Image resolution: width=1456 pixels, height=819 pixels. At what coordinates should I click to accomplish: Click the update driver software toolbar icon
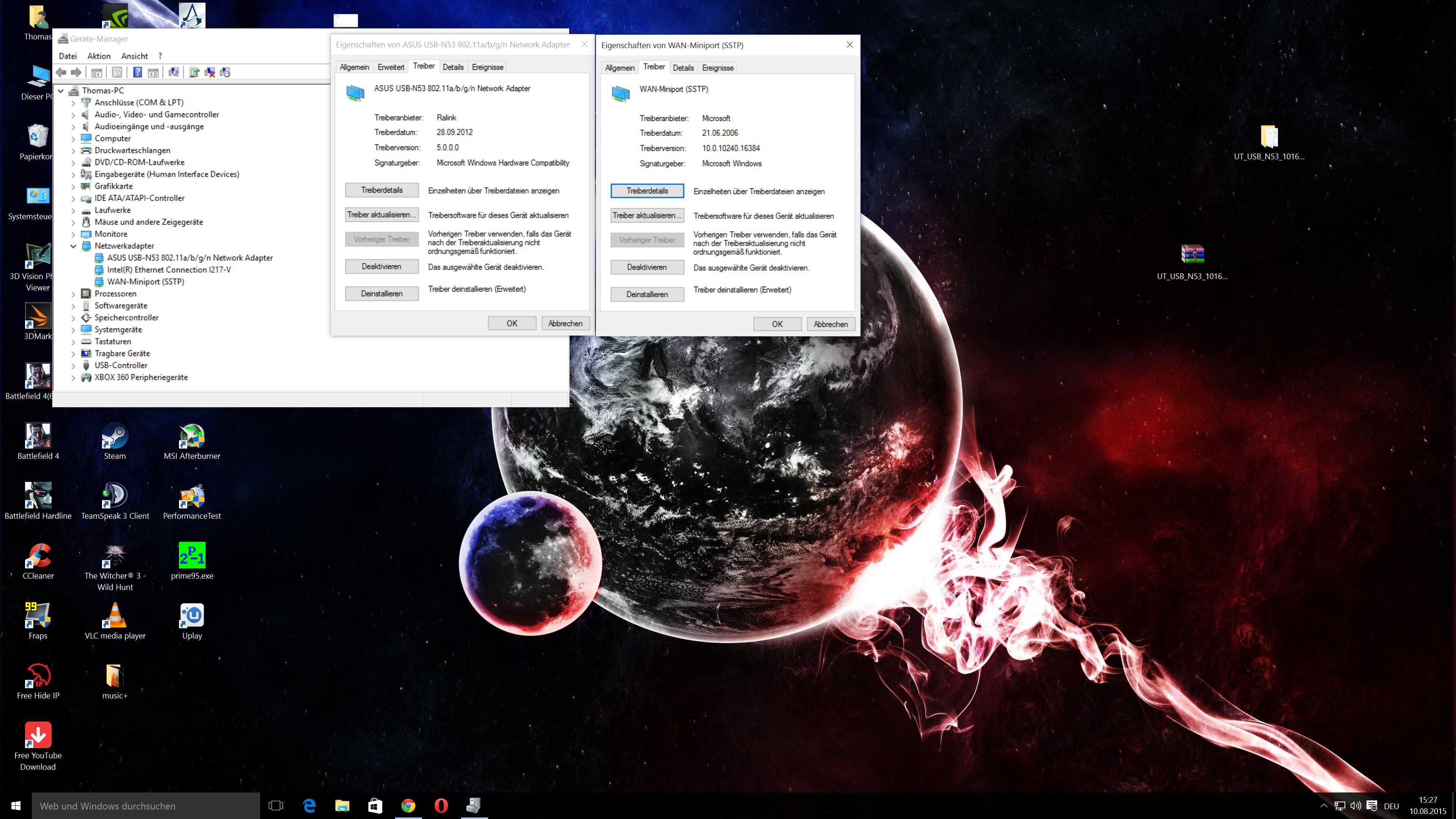pyautogui.click(x=195, y=72)
